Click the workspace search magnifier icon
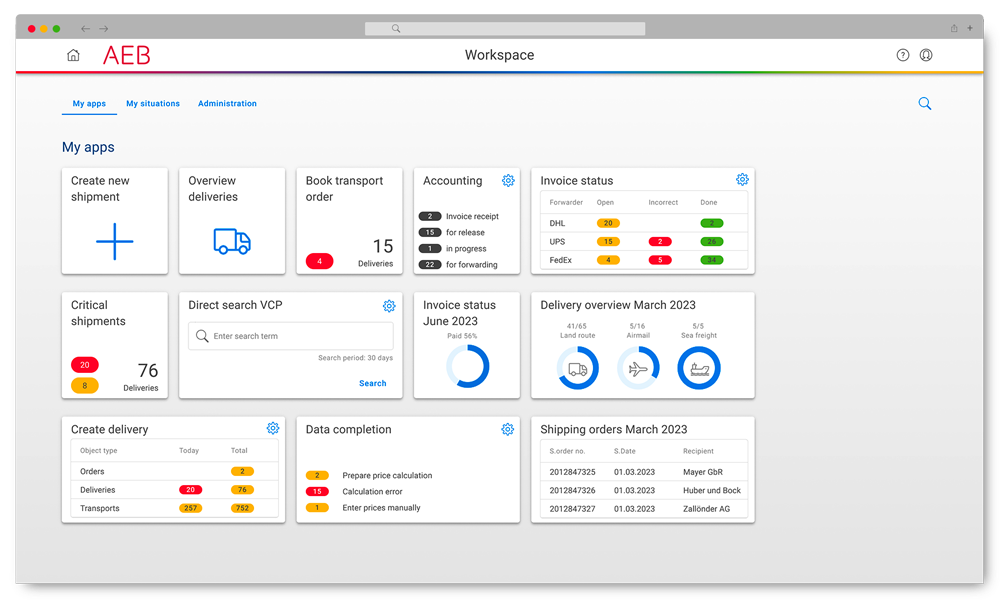 (x=925, y=103)
